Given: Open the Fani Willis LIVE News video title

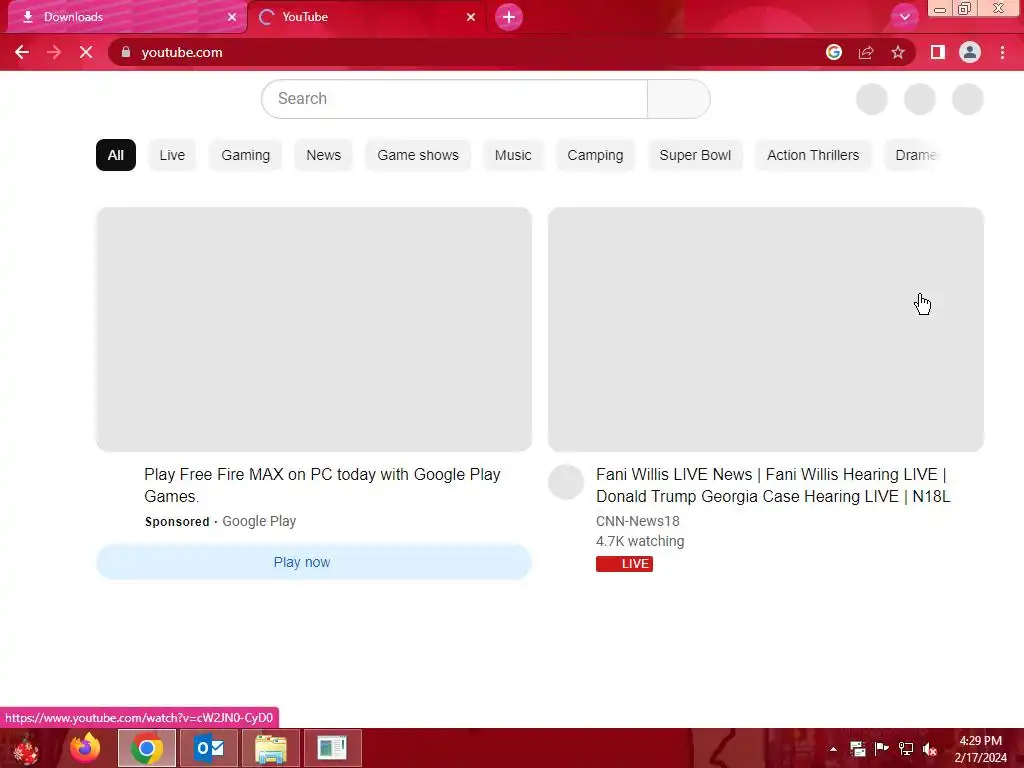Looking at the screenshot, I should pos(773,485).
